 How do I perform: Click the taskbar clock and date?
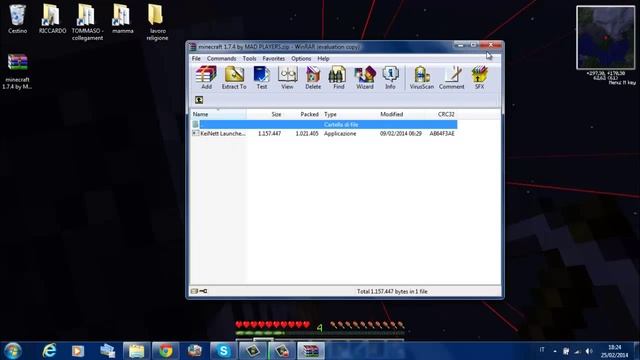pyautogui.click(x=614, y=351)
